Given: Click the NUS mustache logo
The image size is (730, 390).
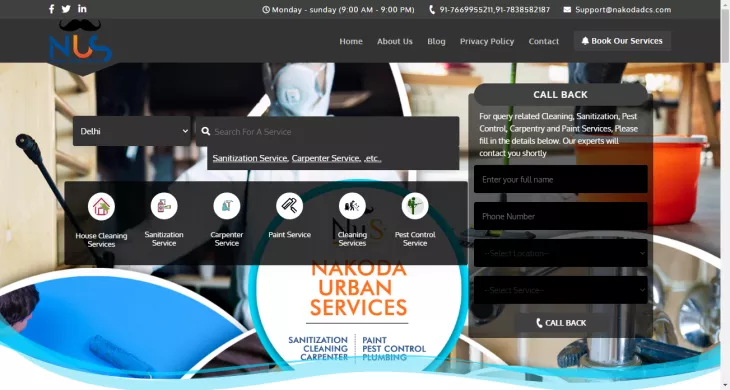Looking at the screenshot, I should (81, 42).
